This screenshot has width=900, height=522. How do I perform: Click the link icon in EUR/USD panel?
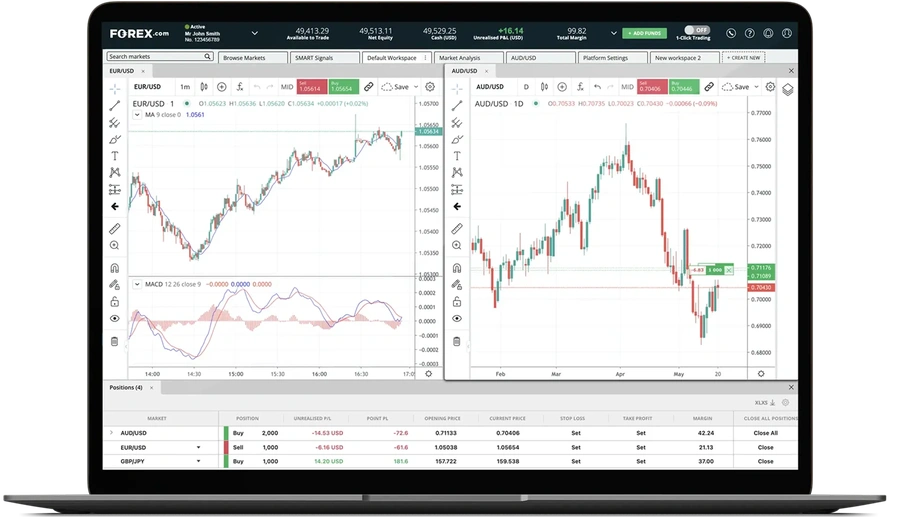tap(368, 87)
